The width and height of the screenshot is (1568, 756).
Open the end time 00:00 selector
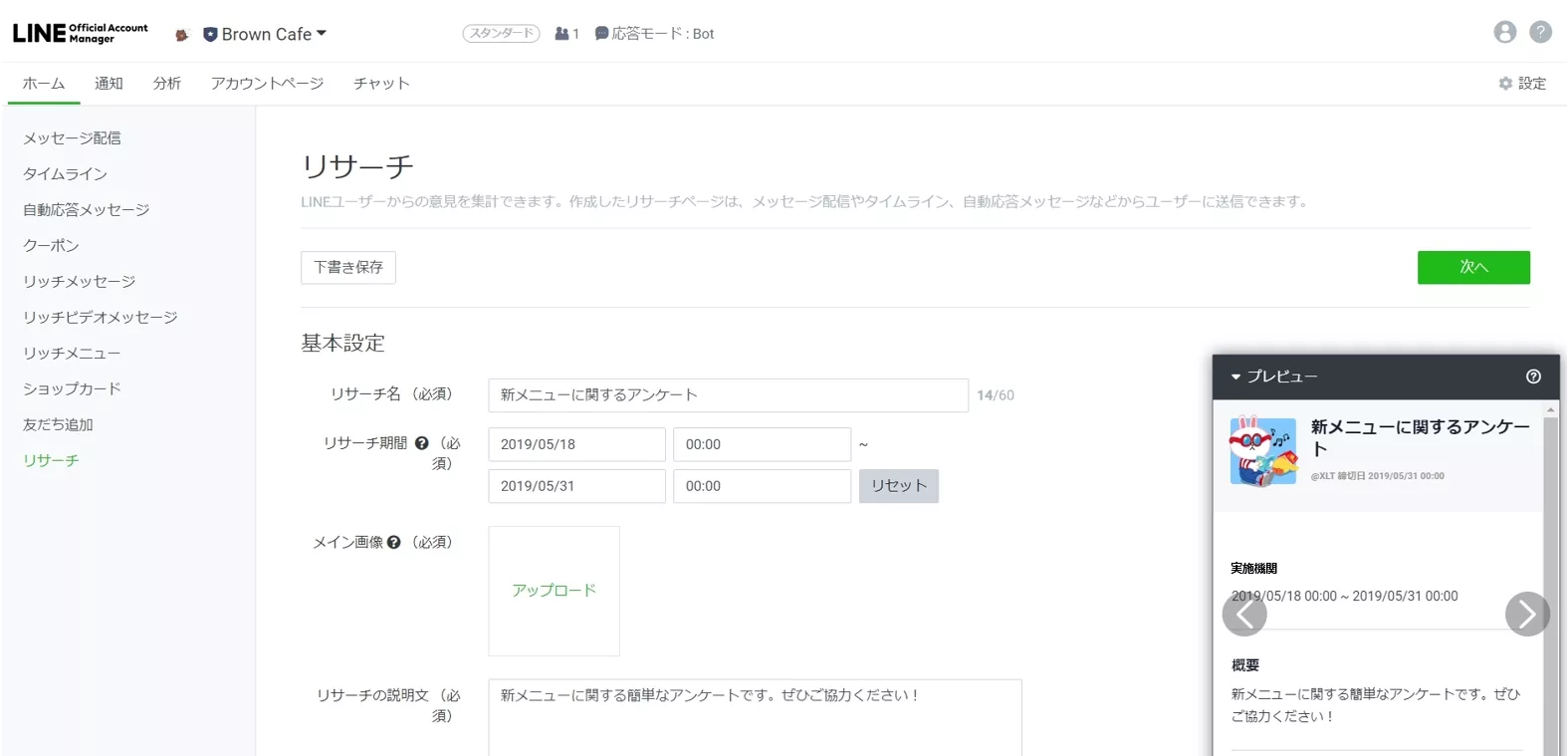click(x=762, y=486)
